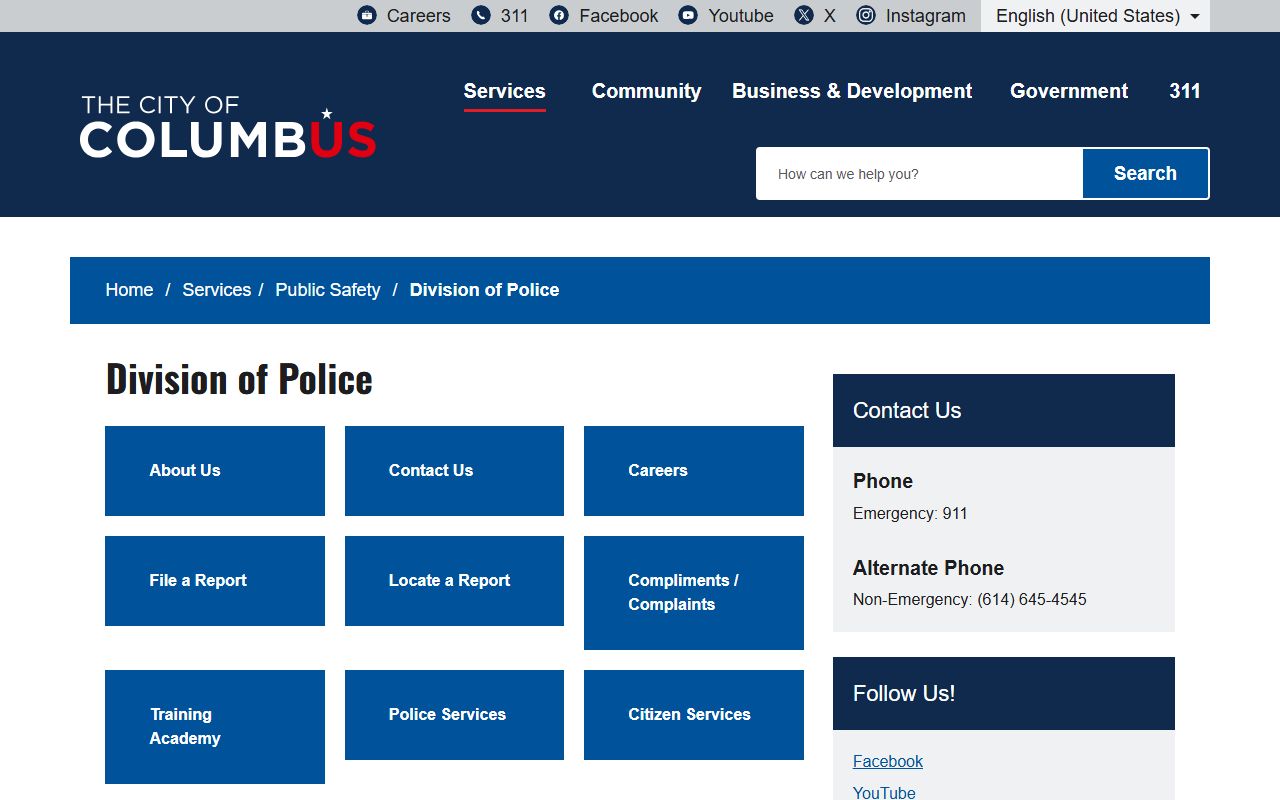Image resolution: width=1280 pixels, height=800 pixels.
Task: Click the Facebook link under Follow Us!
Action: [888, 762]
